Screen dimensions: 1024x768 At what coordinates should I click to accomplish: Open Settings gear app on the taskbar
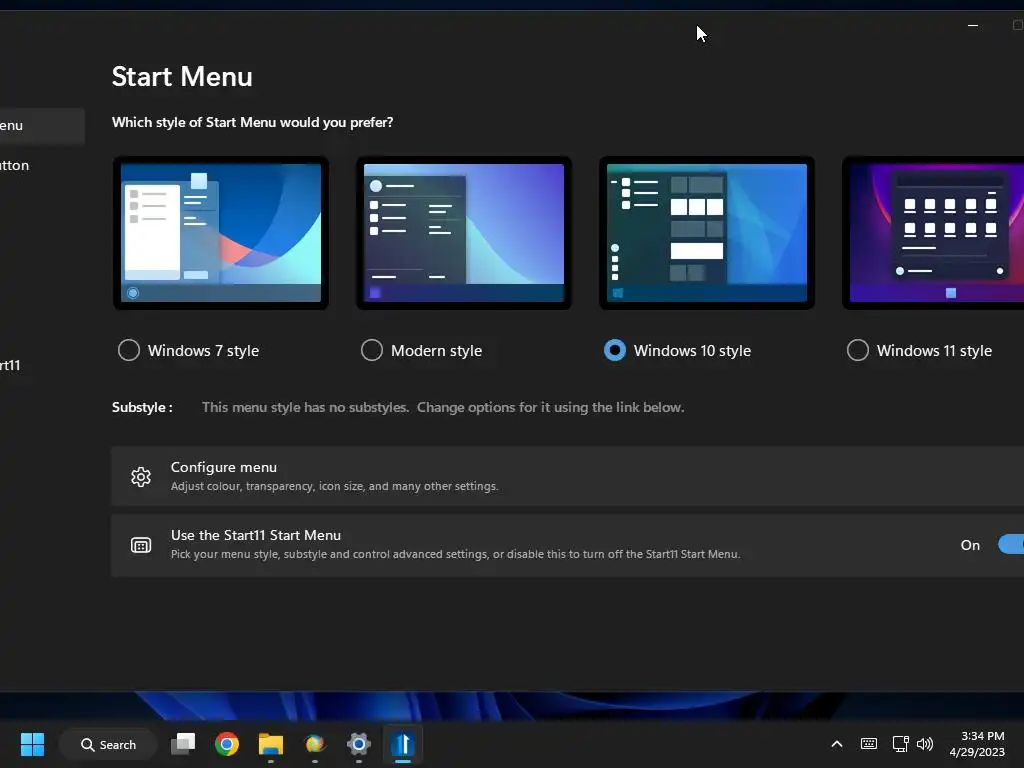[x=359, y=744]
